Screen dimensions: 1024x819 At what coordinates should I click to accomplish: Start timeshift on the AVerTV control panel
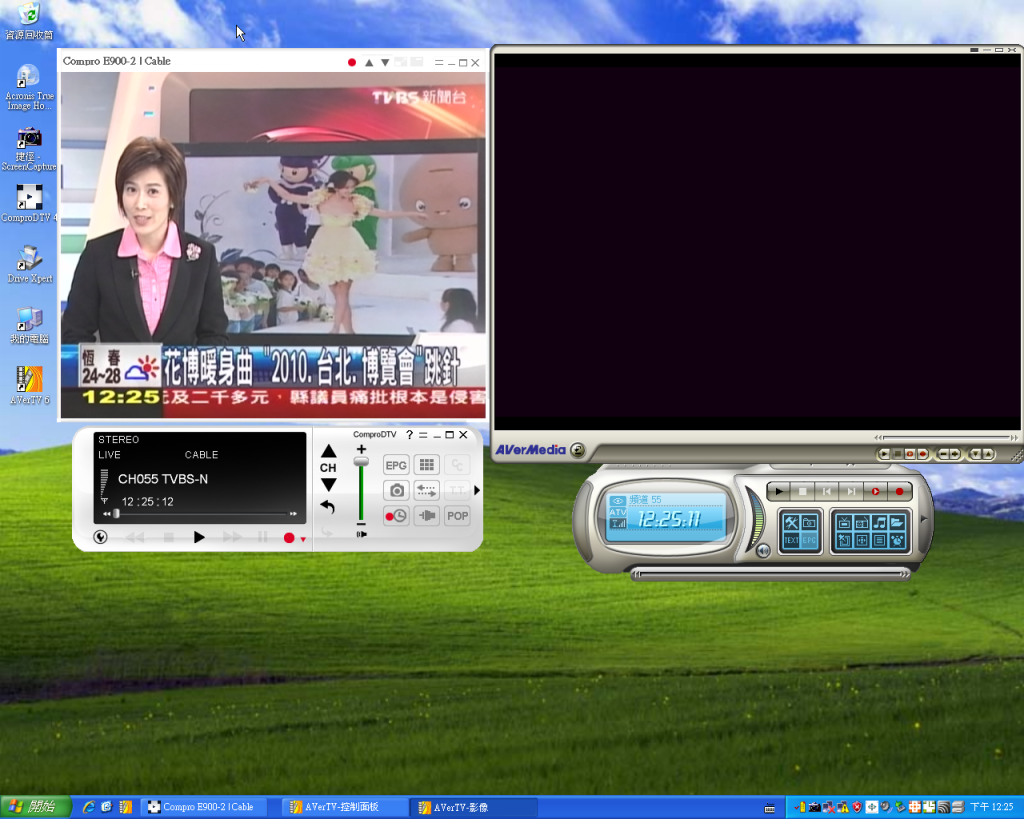875,491
